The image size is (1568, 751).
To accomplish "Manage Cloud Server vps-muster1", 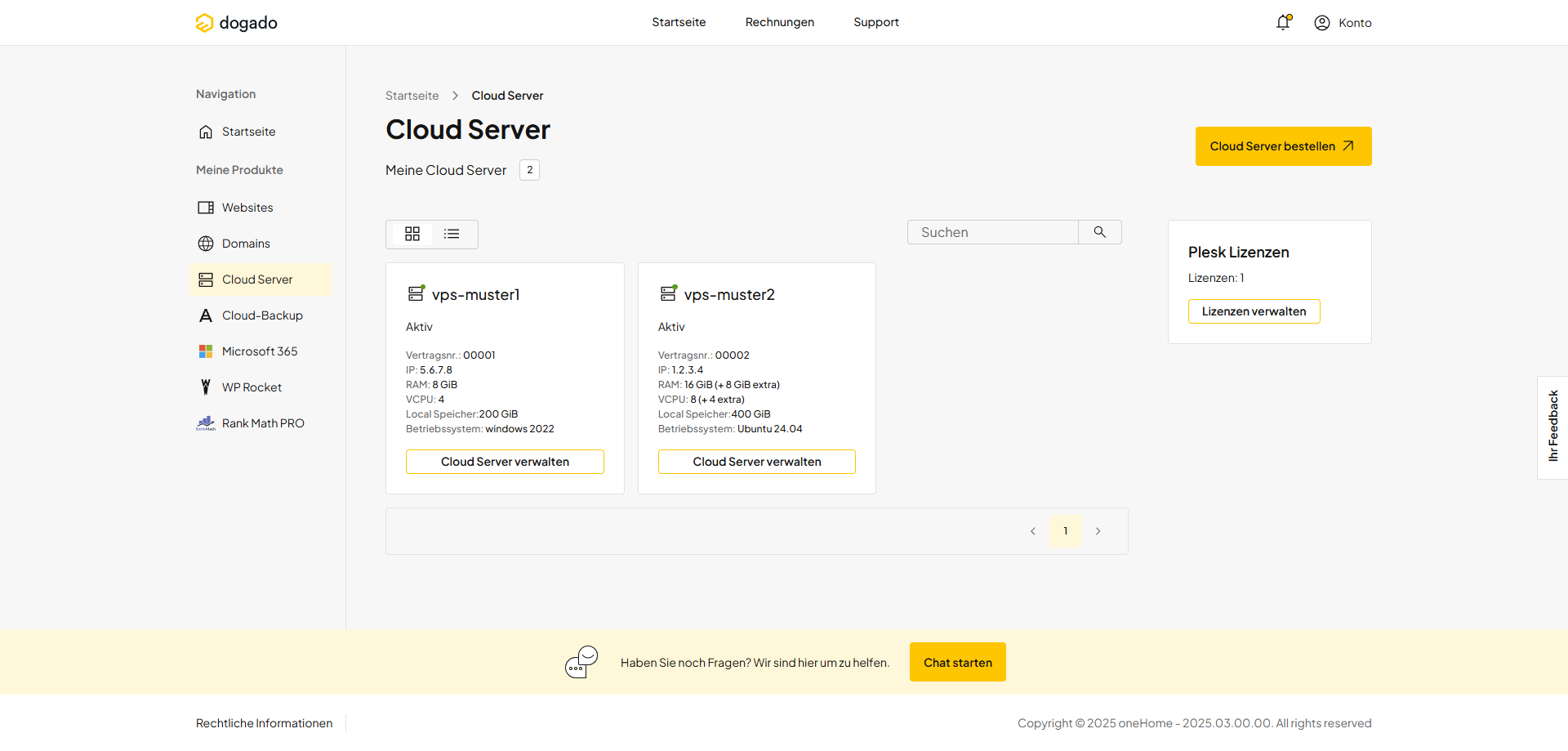I will tap(505, 462).
